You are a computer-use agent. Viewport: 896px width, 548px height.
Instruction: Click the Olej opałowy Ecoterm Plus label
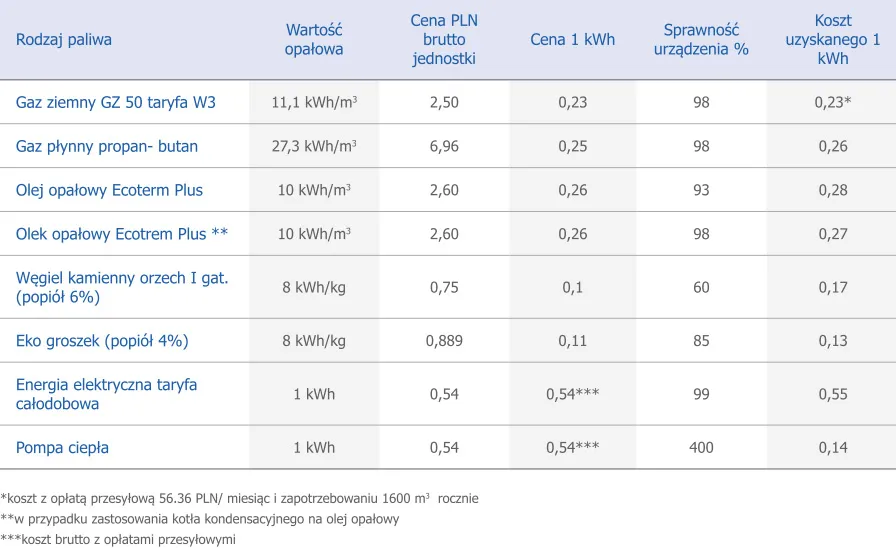[x=109, y=191]
